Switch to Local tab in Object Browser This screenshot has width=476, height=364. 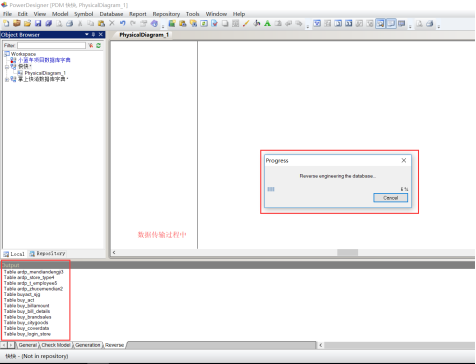pyautogui.click(x=14, y=254)
